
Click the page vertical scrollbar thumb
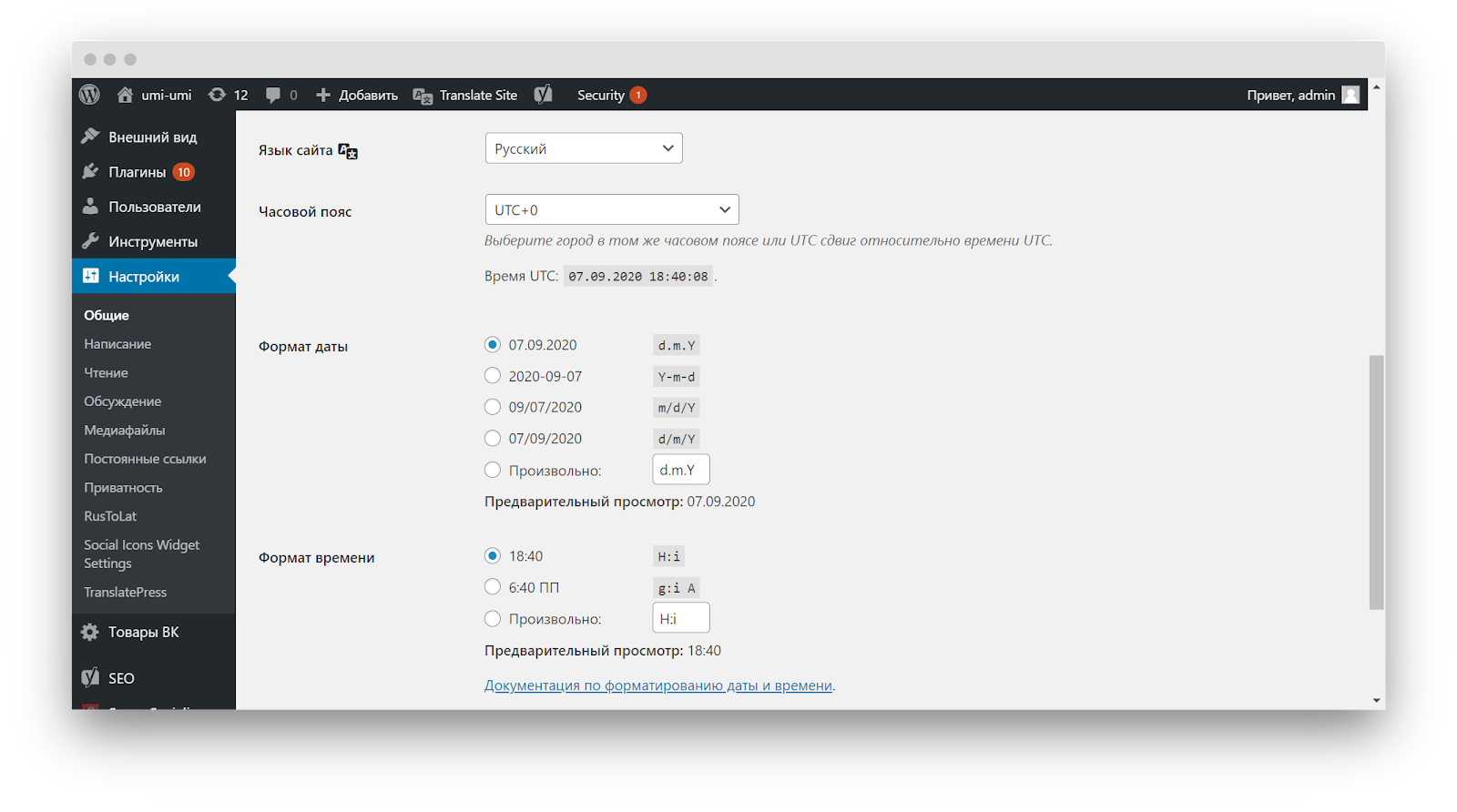coord(1377,482)
